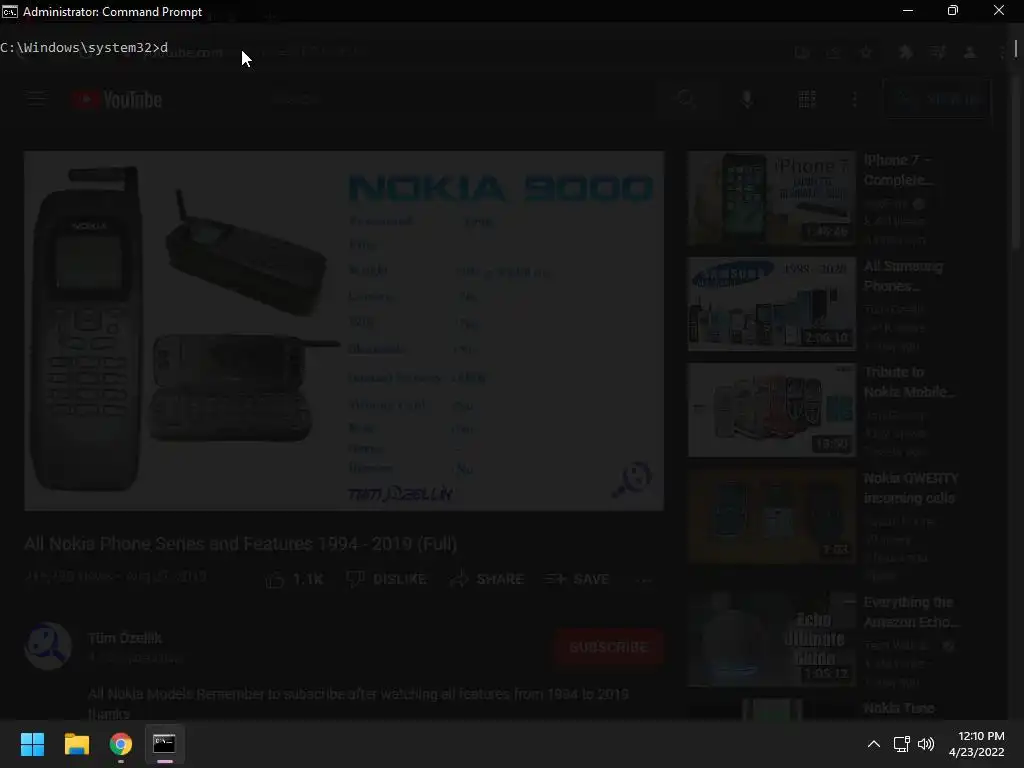This screenshot has height=768, width=1024.
Task: Click YouTube Sign In button in background
Action: (937, 99)
